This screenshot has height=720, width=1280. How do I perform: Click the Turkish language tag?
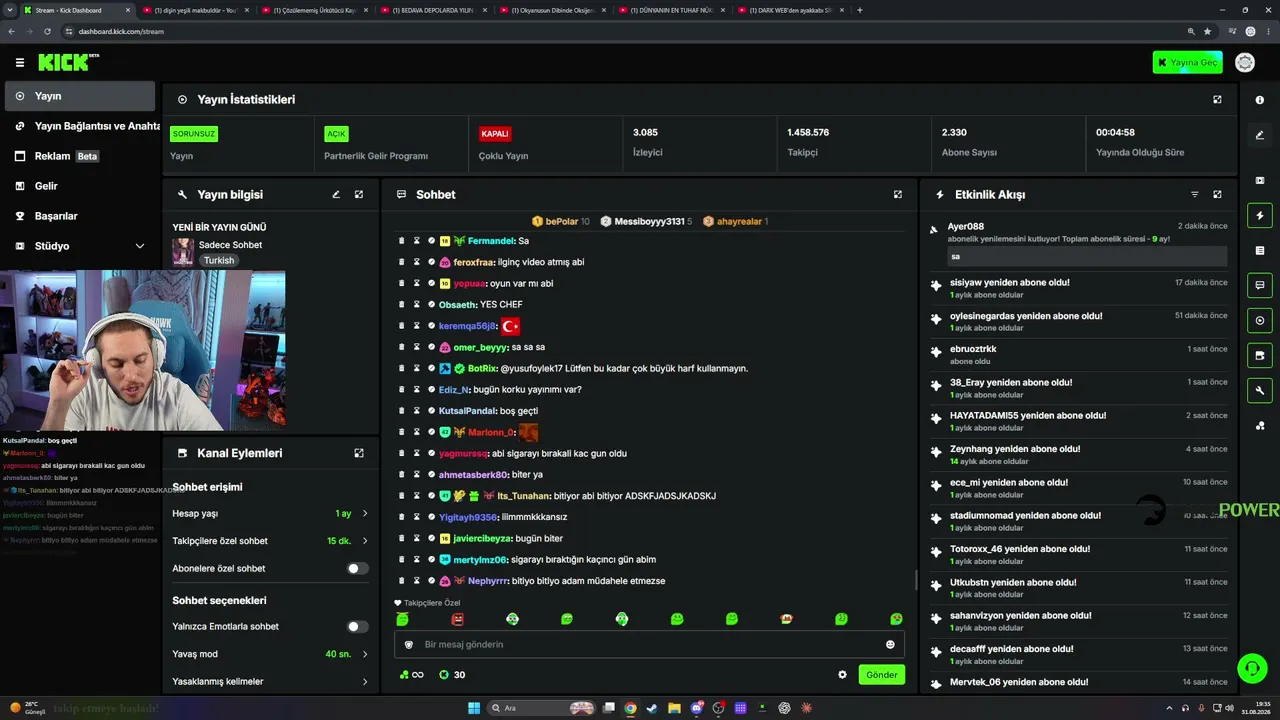(x=219, y=260)
